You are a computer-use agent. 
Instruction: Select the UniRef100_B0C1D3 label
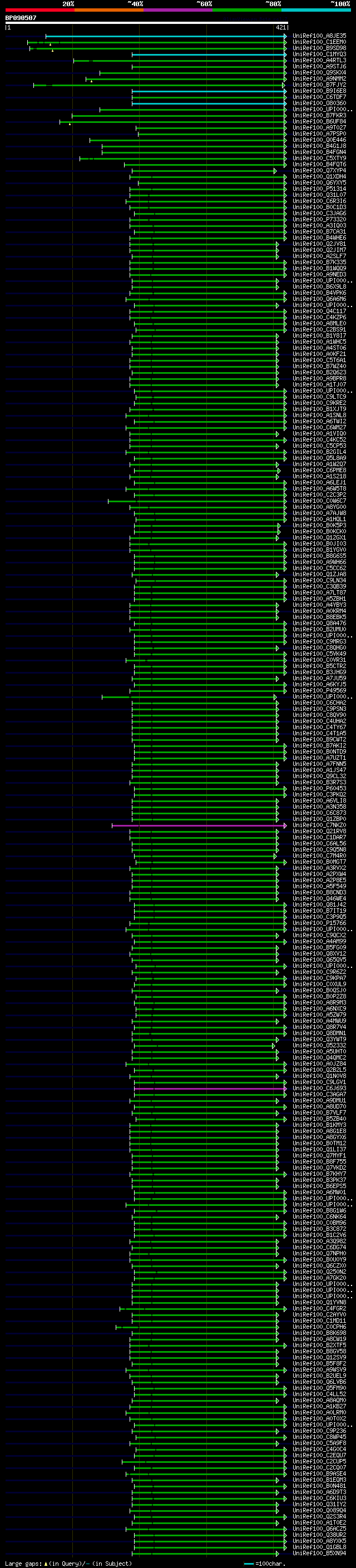[319, 207]
